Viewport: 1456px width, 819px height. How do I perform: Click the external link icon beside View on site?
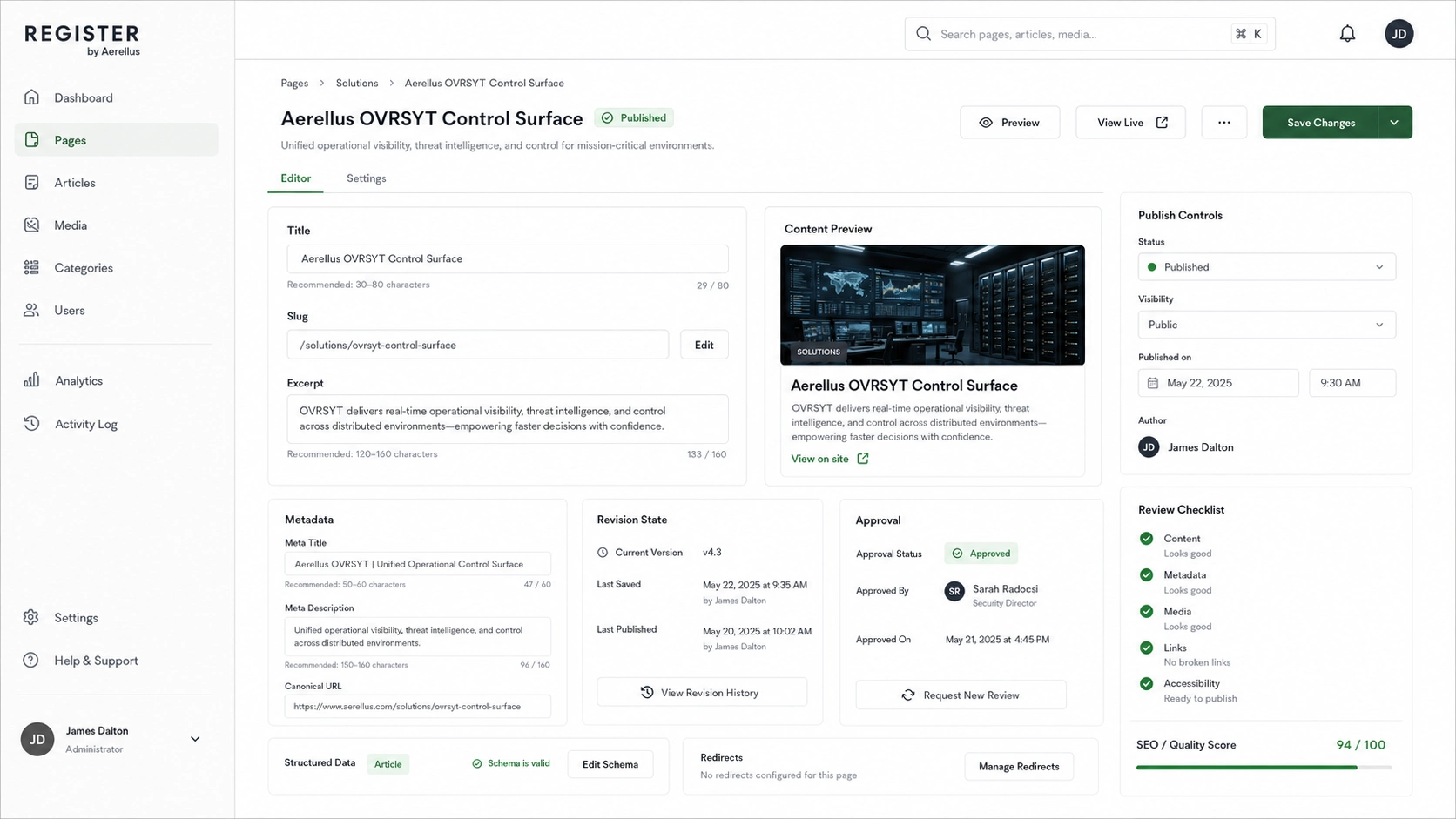pyautogui.click(x=863, y=459)
